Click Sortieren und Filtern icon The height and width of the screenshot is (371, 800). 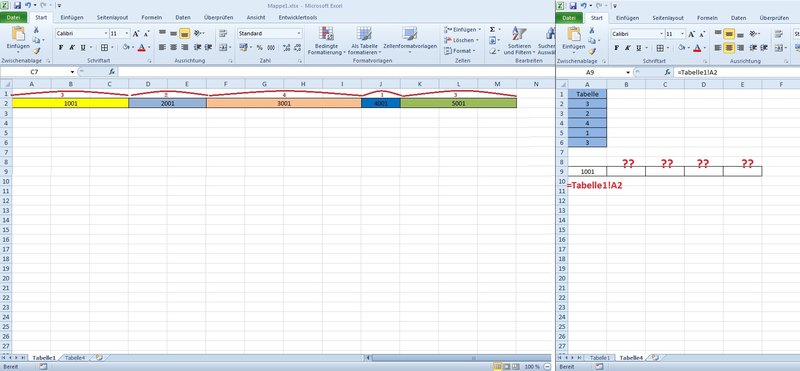[519, 34]
